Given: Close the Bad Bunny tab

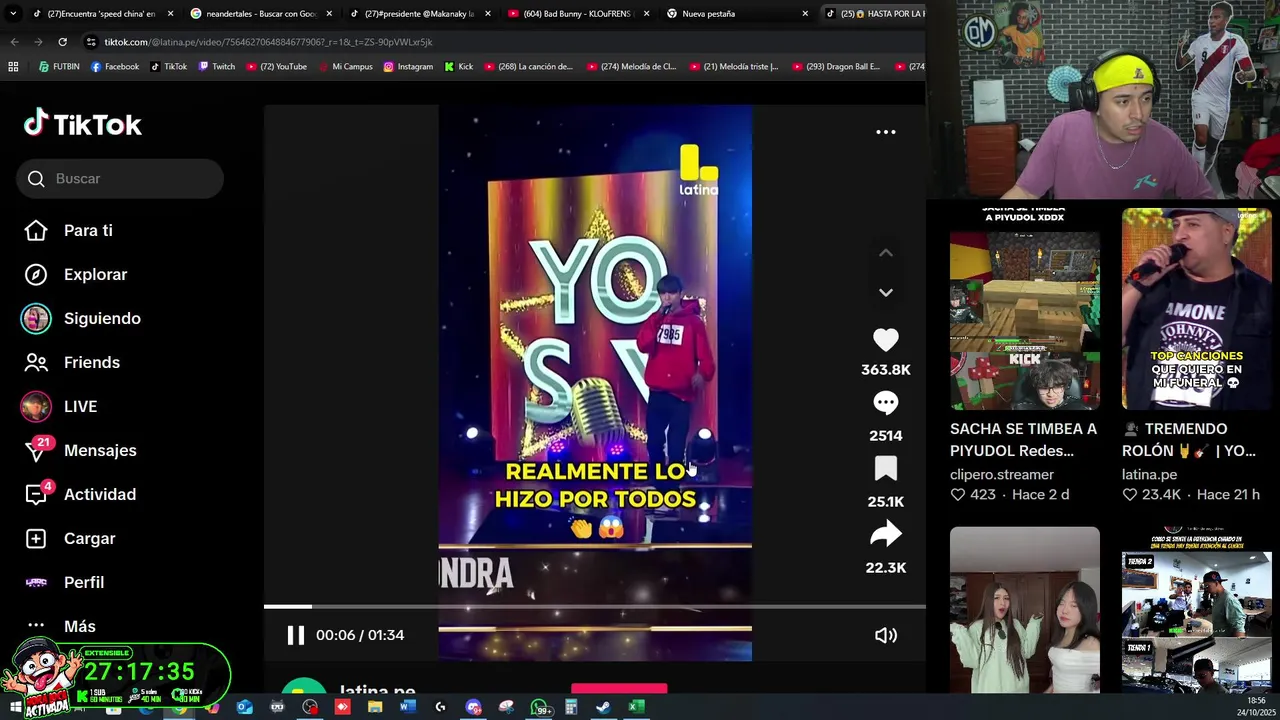Looking at the screenshot, I should 647,14.
